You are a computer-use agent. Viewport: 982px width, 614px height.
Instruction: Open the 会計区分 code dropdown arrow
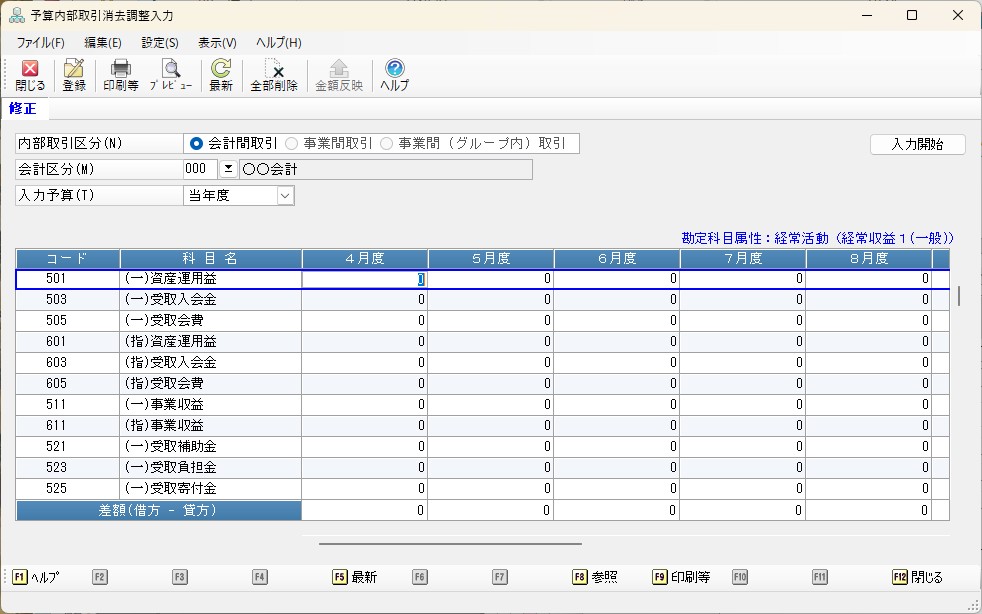[x=227, y=169]
